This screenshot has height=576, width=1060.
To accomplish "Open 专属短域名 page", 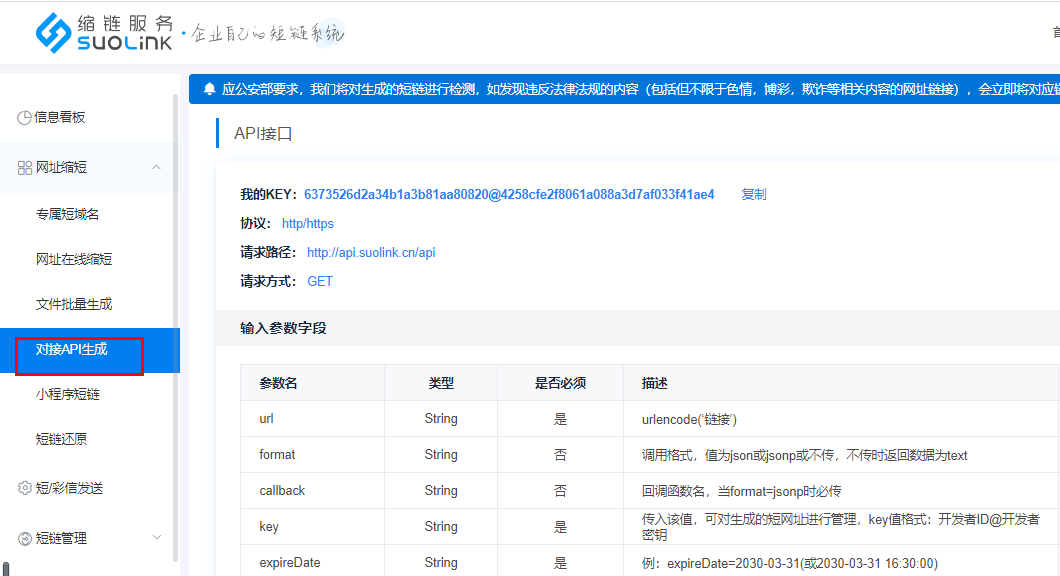I will pyautogui.click(x=68, y=214).
